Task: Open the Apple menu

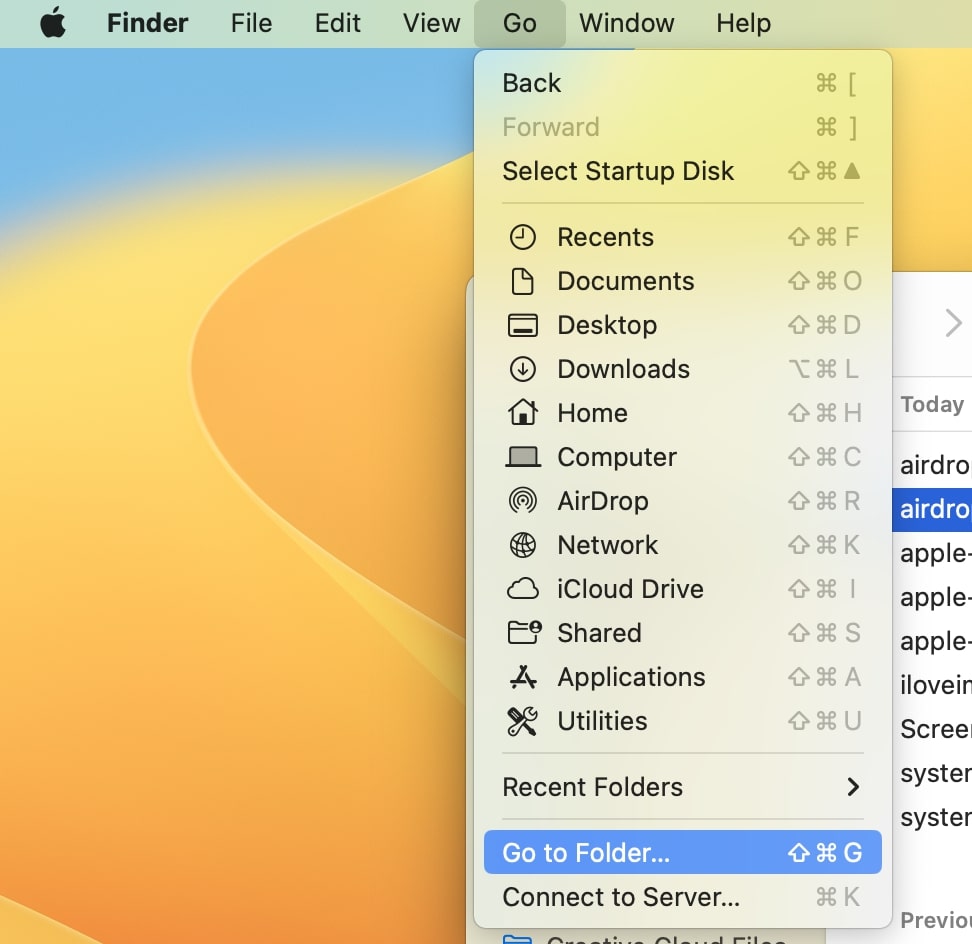Action: coord(53,23)
